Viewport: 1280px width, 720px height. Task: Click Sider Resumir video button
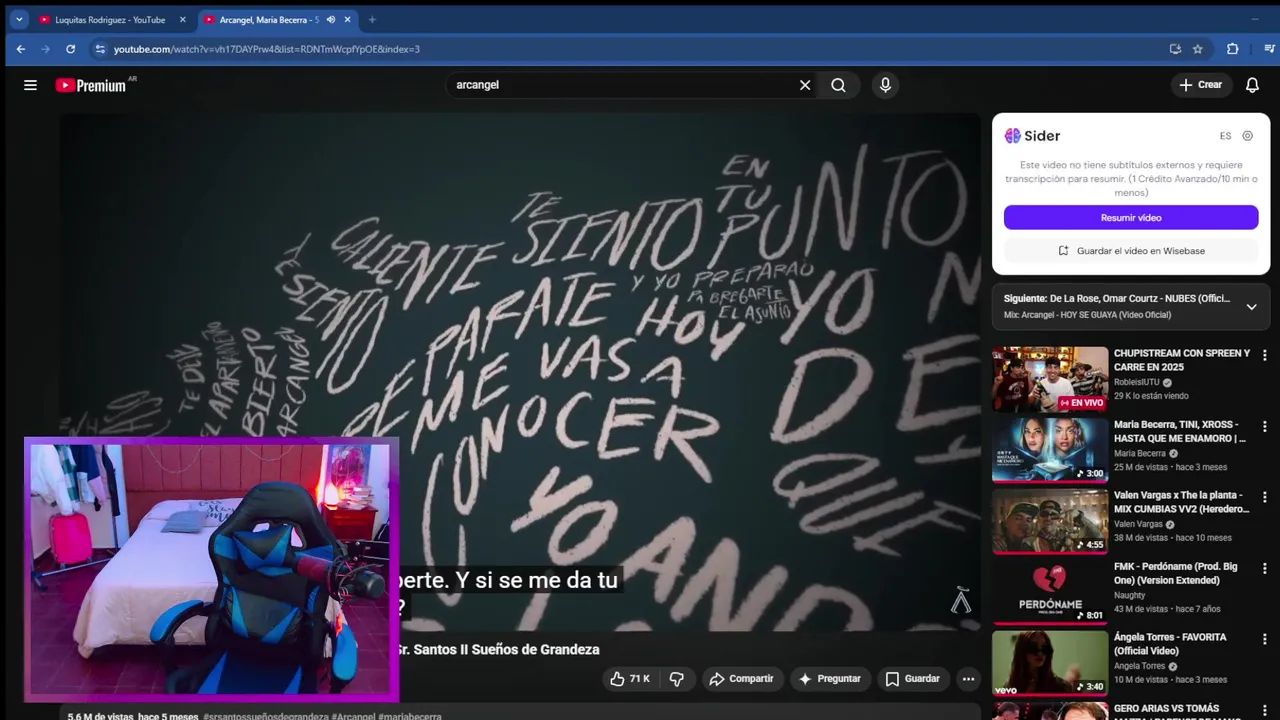click(x=1131, y=217)
